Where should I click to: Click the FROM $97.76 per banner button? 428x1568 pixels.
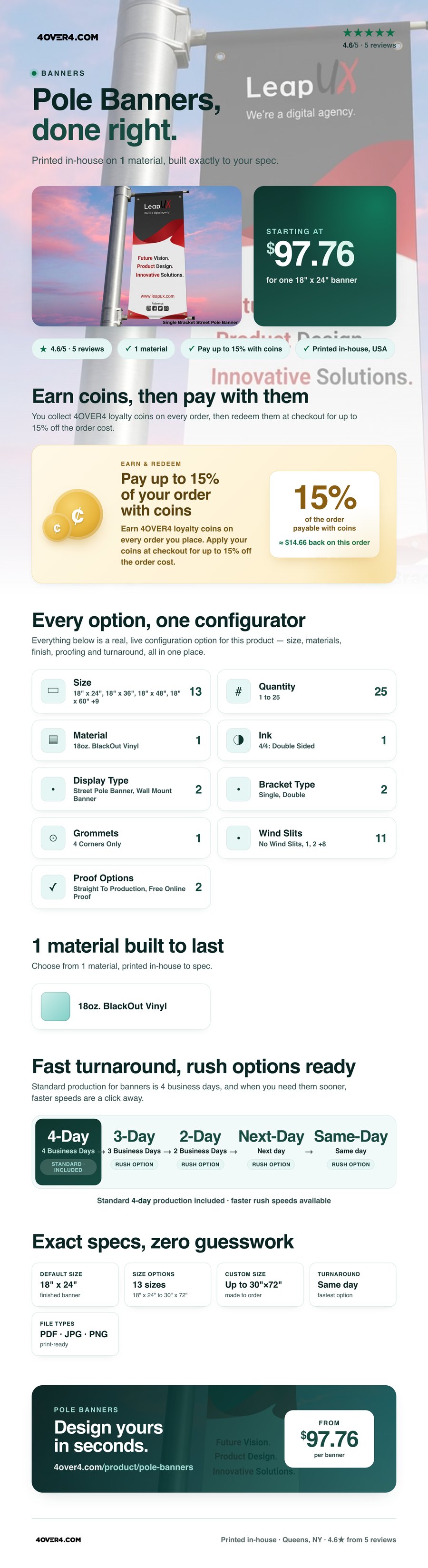coord(329,1439)
